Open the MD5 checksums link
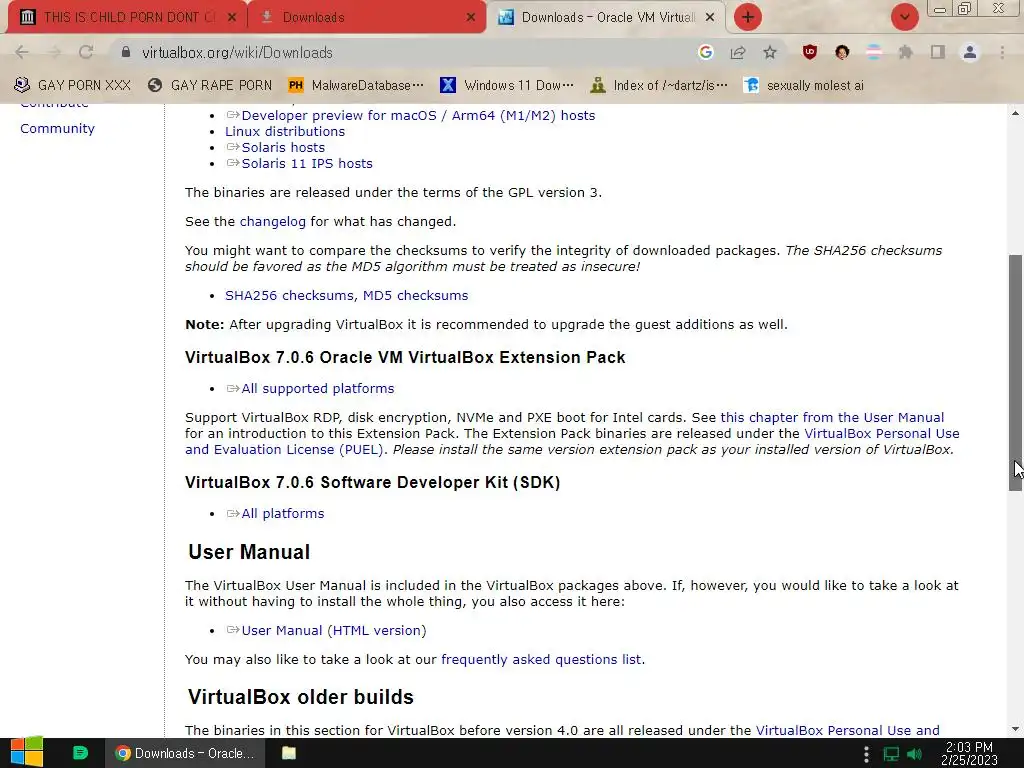The width and height of the screenshot is (1024, 768). 415,295
